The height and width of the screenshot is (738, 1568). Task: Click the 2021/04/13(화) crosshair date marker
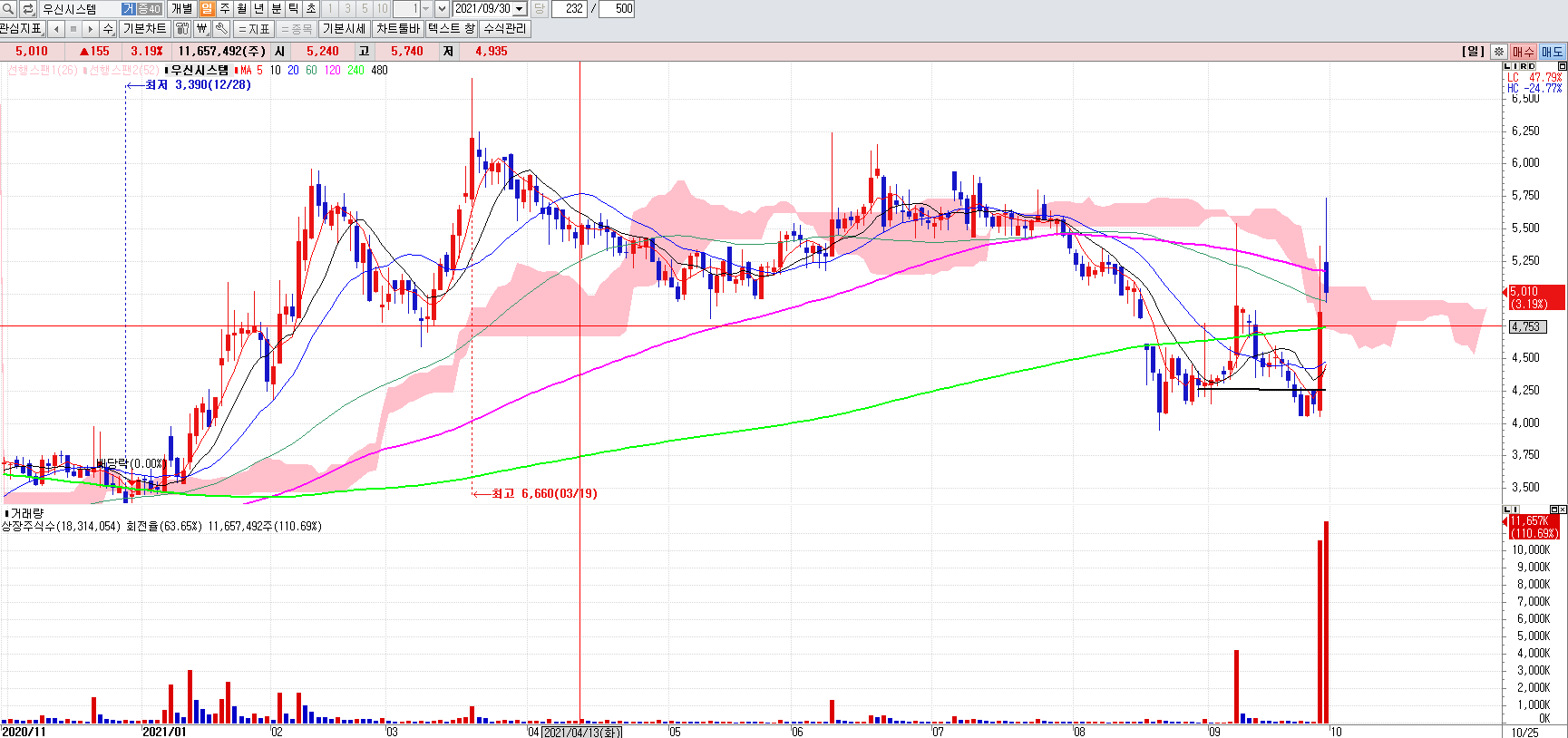pyautogui.click(x=581, y=732)
